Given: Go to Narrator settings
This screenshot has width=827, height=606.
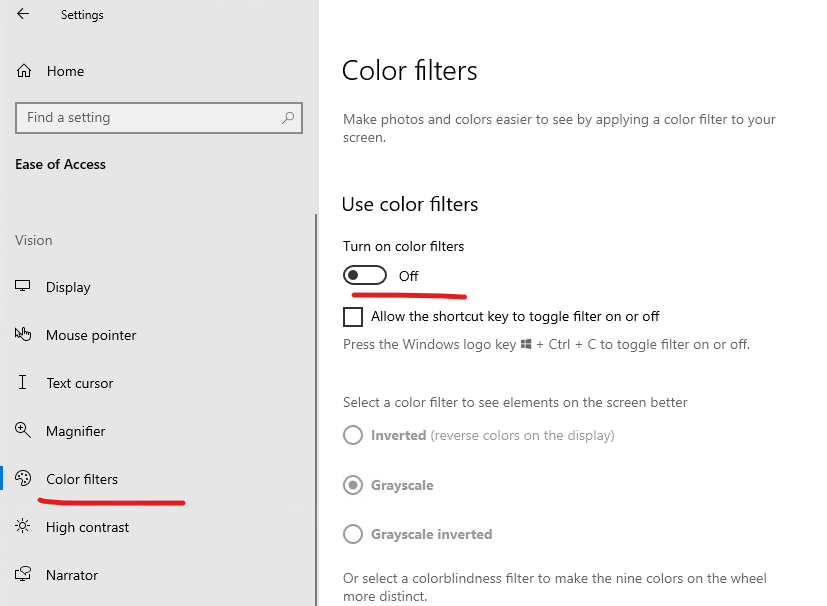Looking at the screenshot, I should click(x=72, y=575).
